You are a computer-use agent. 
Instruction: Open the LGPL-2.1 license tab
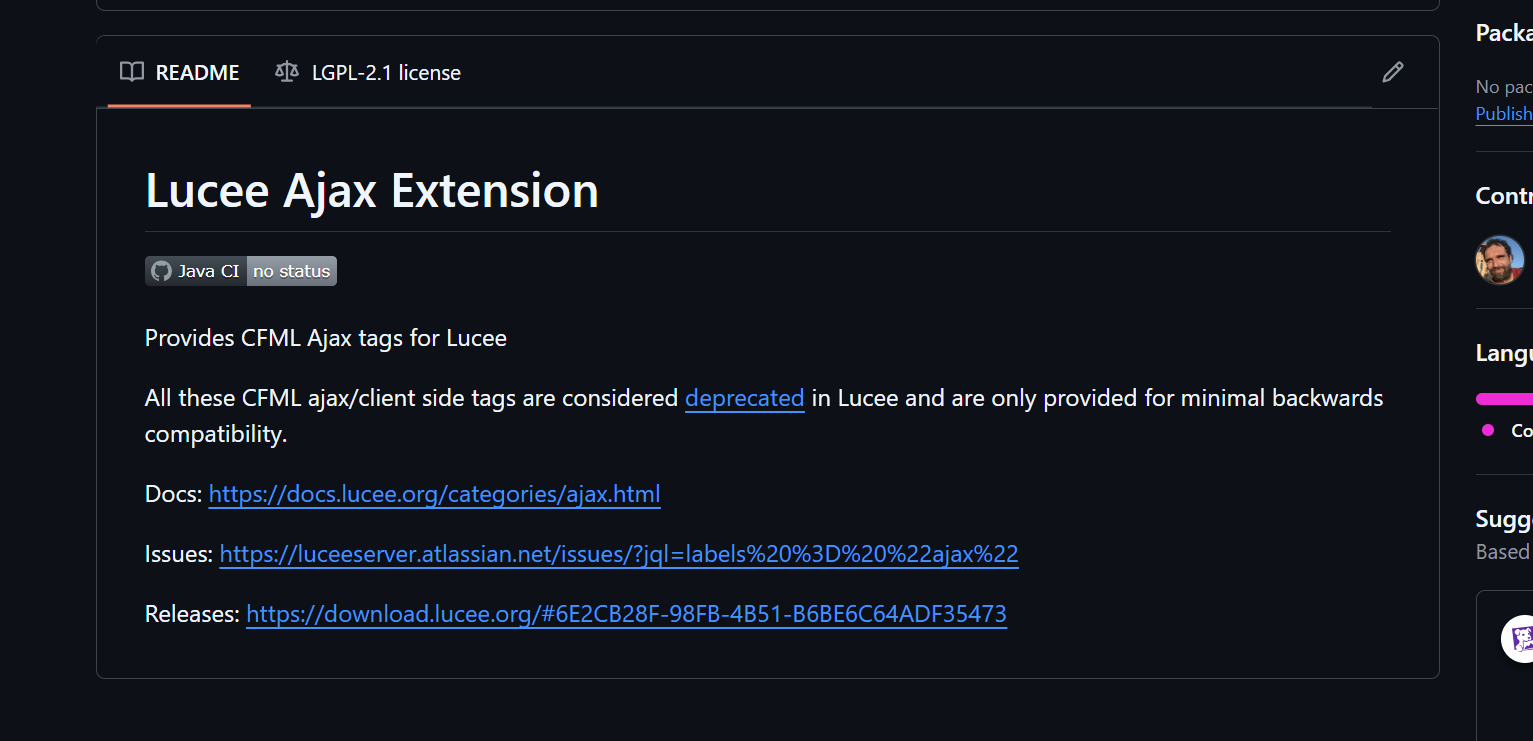coord(368,72)
